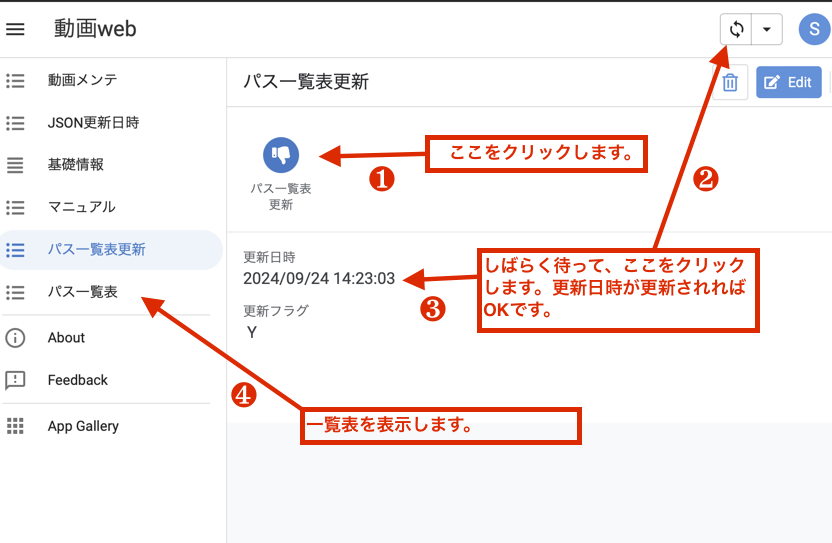This screenshot has width=832, height=543.
Task: Select JSON更新日時 sidebar item
Action: click(93, 123)
